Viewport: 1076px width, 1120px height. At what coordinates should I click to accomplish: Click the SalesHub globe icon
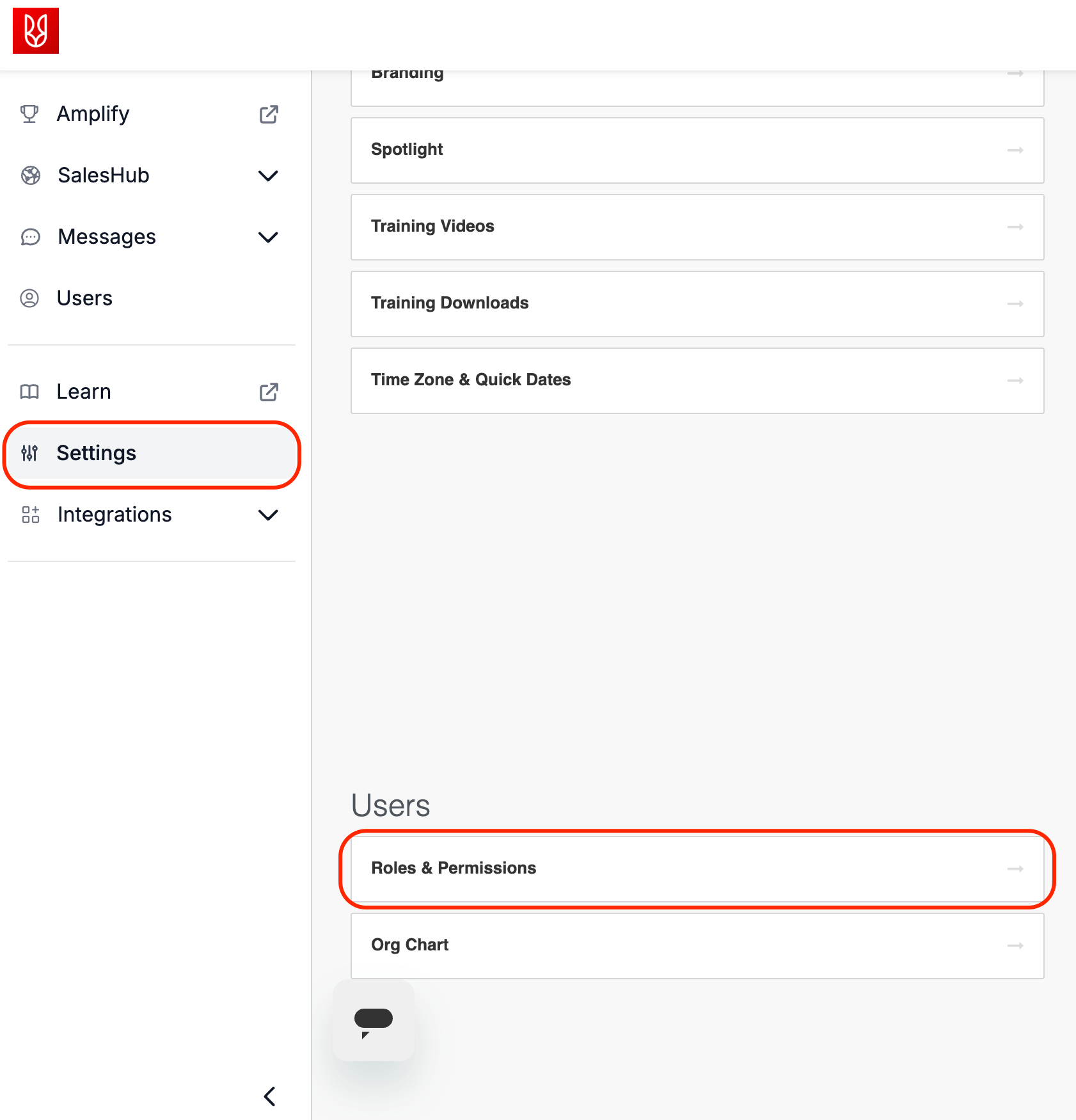[30, 175]
